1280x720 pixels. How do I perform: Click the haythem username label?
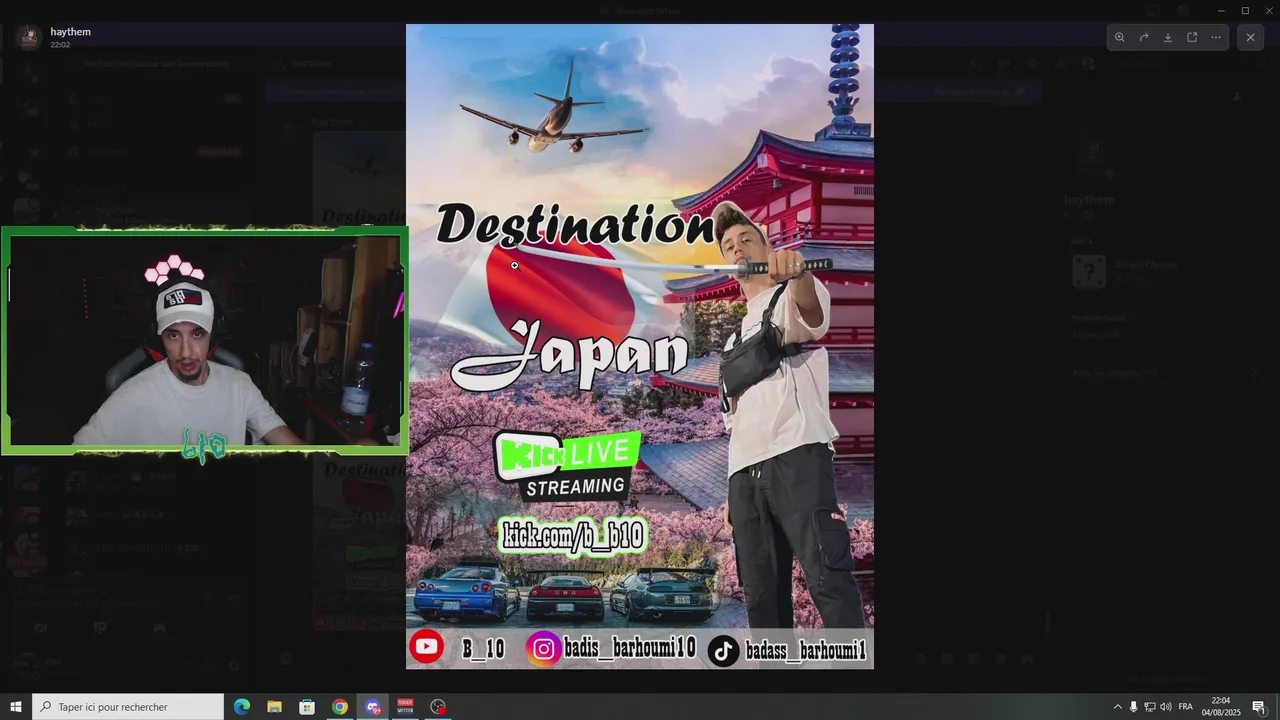[x=71, y=32]
